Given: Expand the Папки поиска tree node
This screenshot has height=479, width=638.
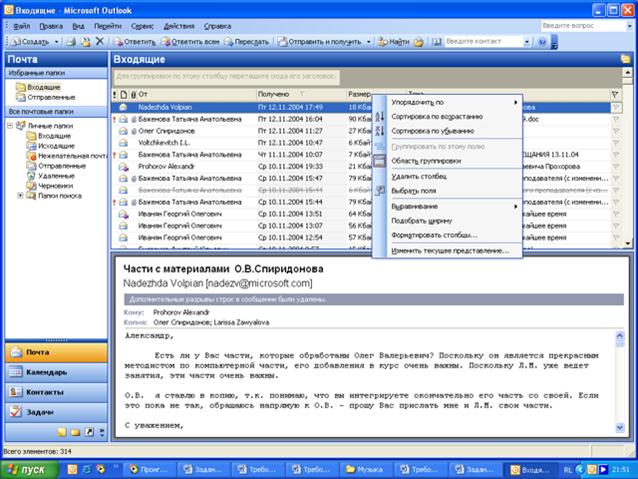Looking at the screenshot, I should point(20,196).
